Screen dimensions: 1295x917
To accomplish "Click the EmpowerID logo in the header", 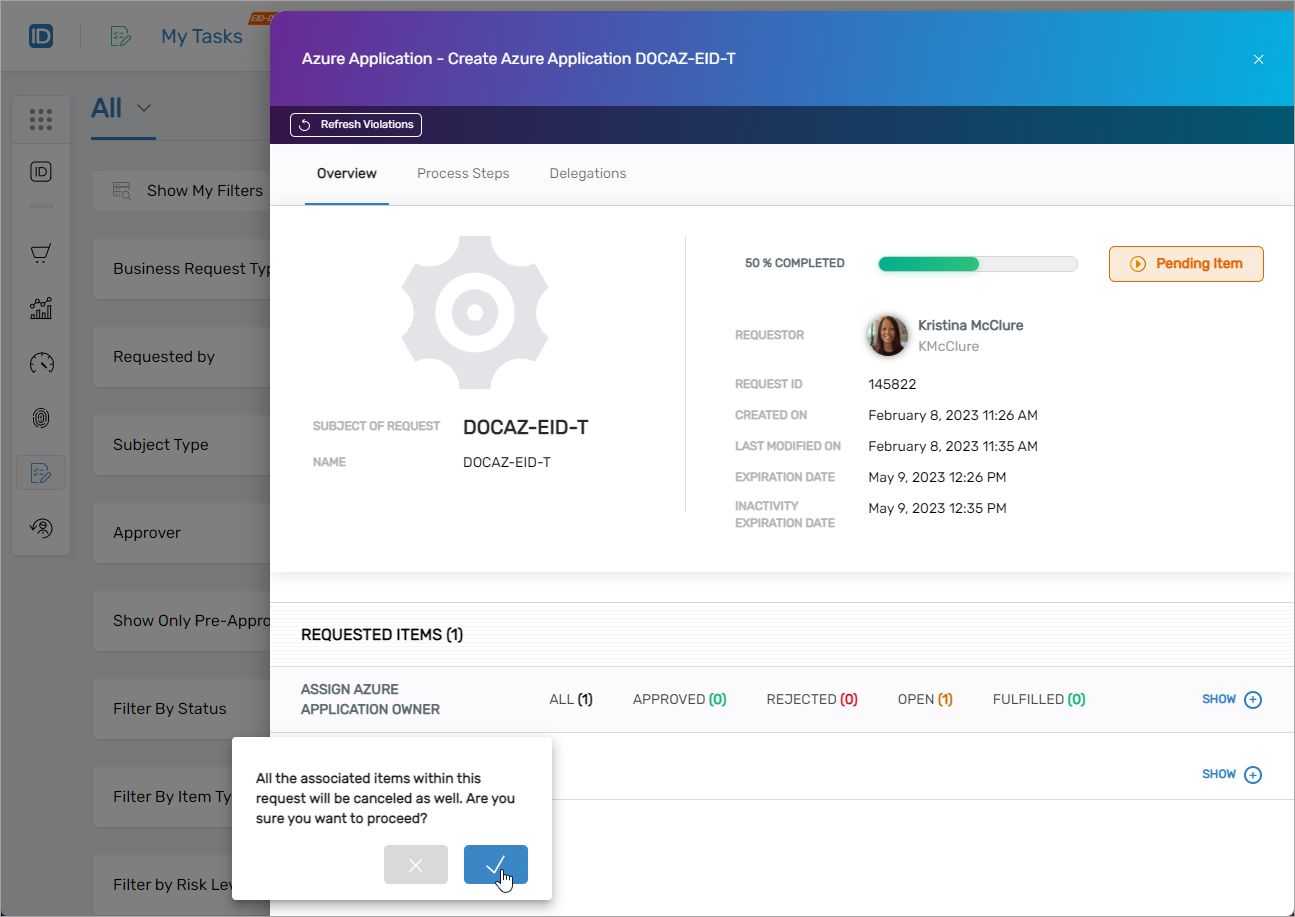I will click(41, 36).
